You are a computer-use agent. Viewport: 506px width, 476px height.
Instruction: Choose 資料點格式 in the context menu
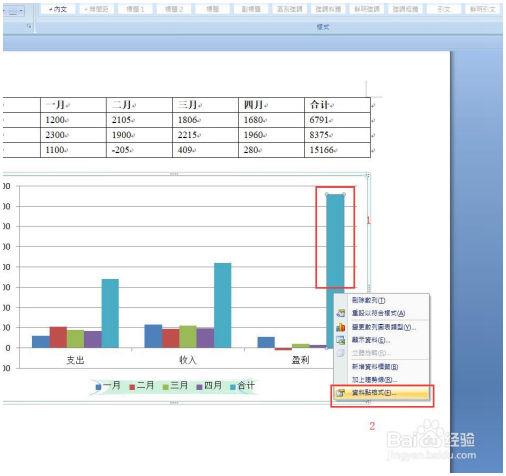(382, 393)
